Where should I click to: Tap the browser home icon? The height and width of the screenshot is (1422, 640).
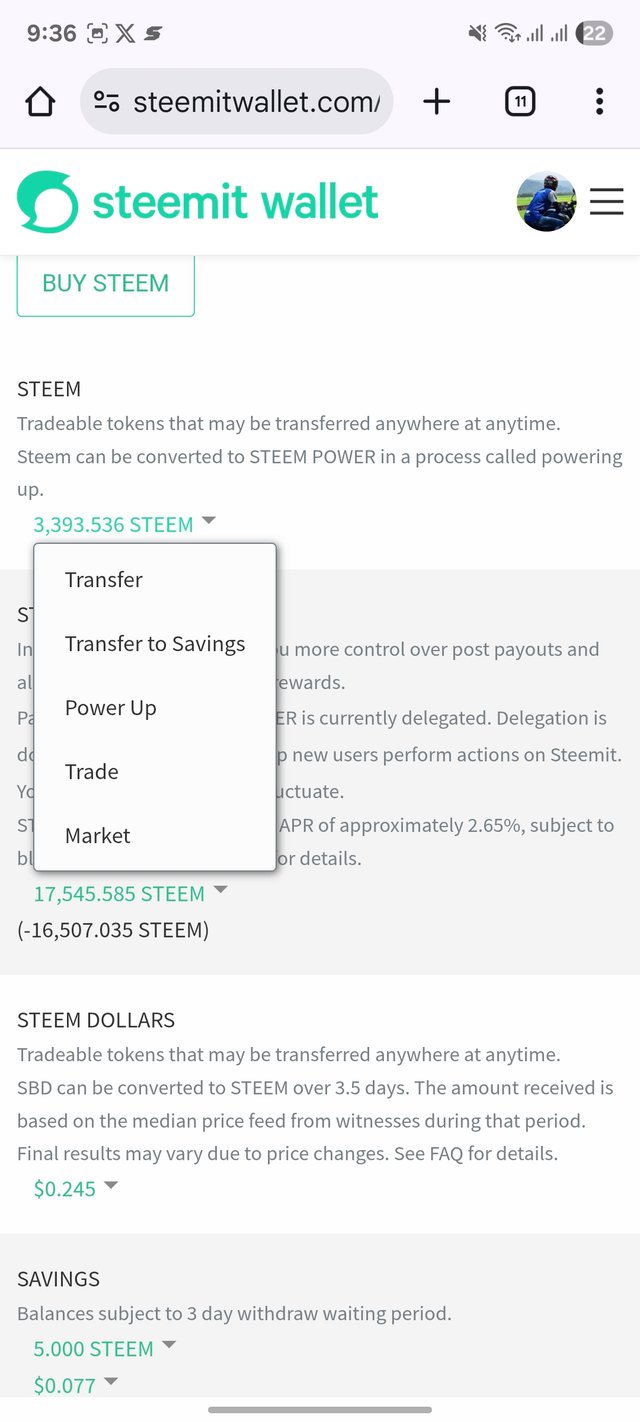40,101
